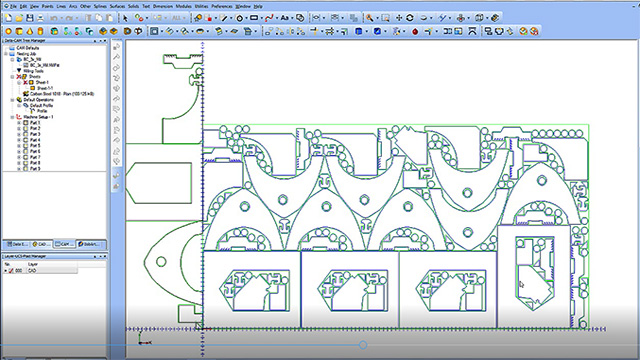The image size is (640, 360).
Task: Open a file with the folder icon
Action: (x=19, y=18)
